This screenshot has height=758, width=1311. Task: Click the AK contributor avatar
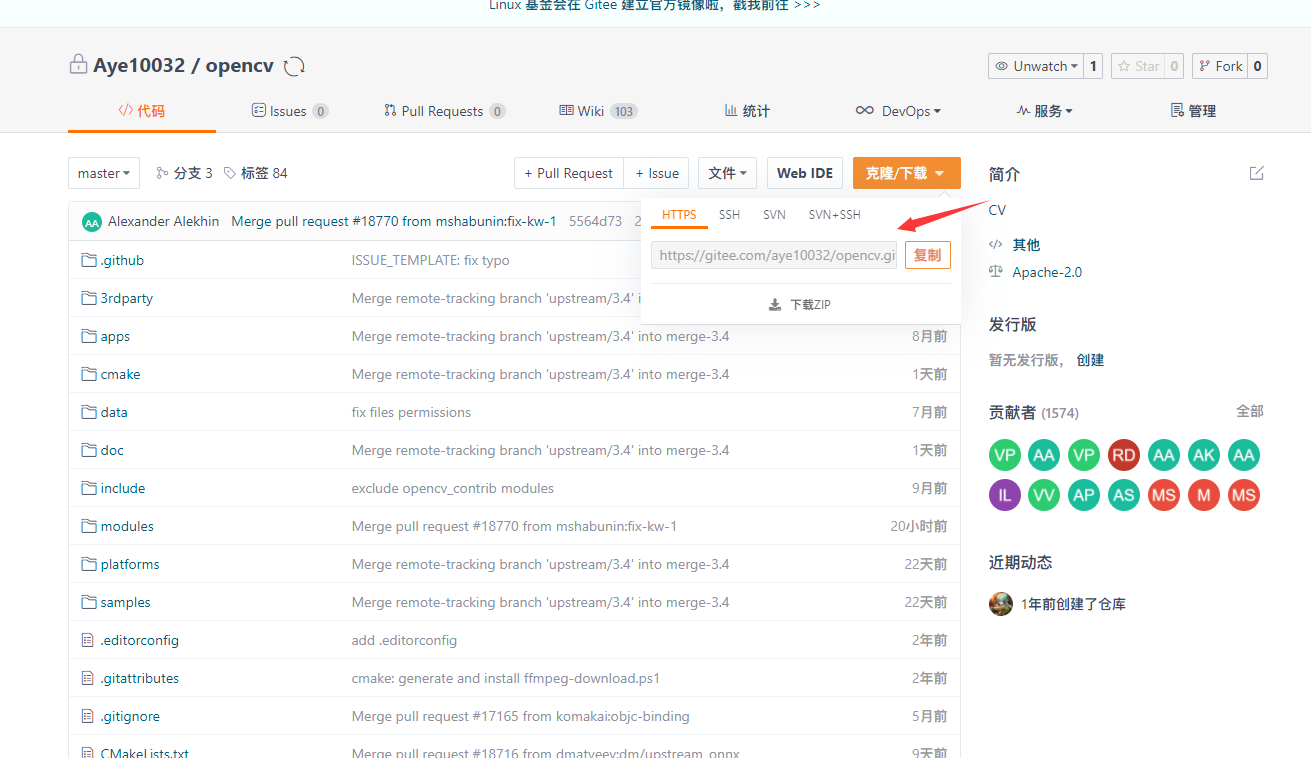1204,455
